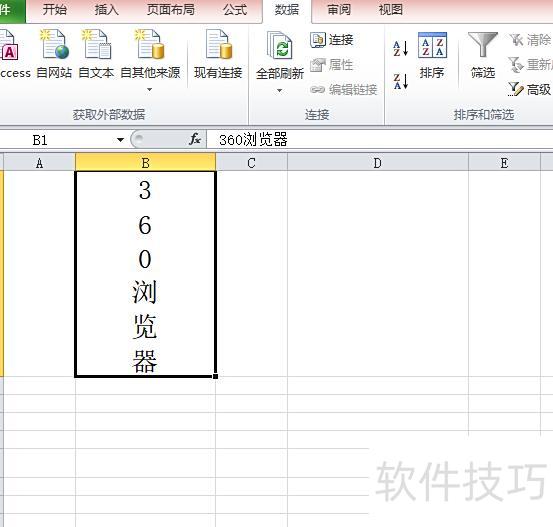The width and height of the screenshot is (553, 527).
Task: Sort A to Z ascending
Action: tap(400, 48)
